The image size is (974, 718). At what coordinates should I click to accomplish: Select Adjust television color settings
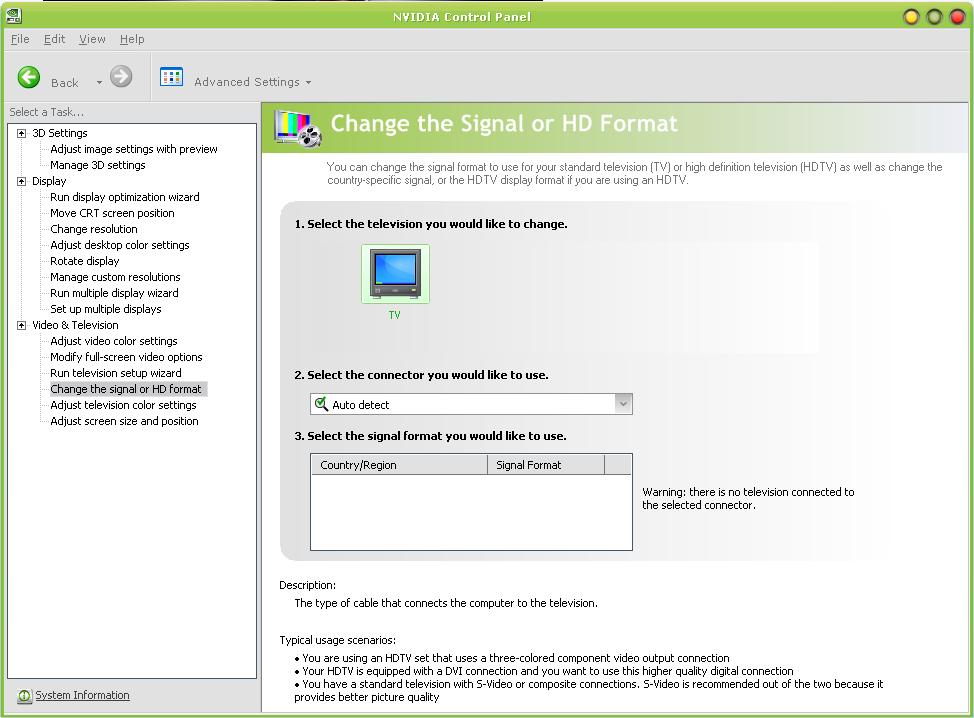point(123,405)
